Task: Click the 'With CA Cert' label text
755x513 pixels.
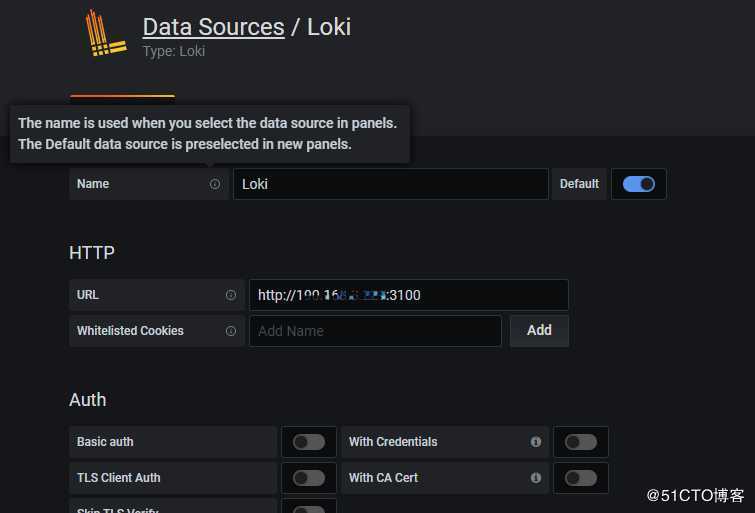Action: pos(383,478)
